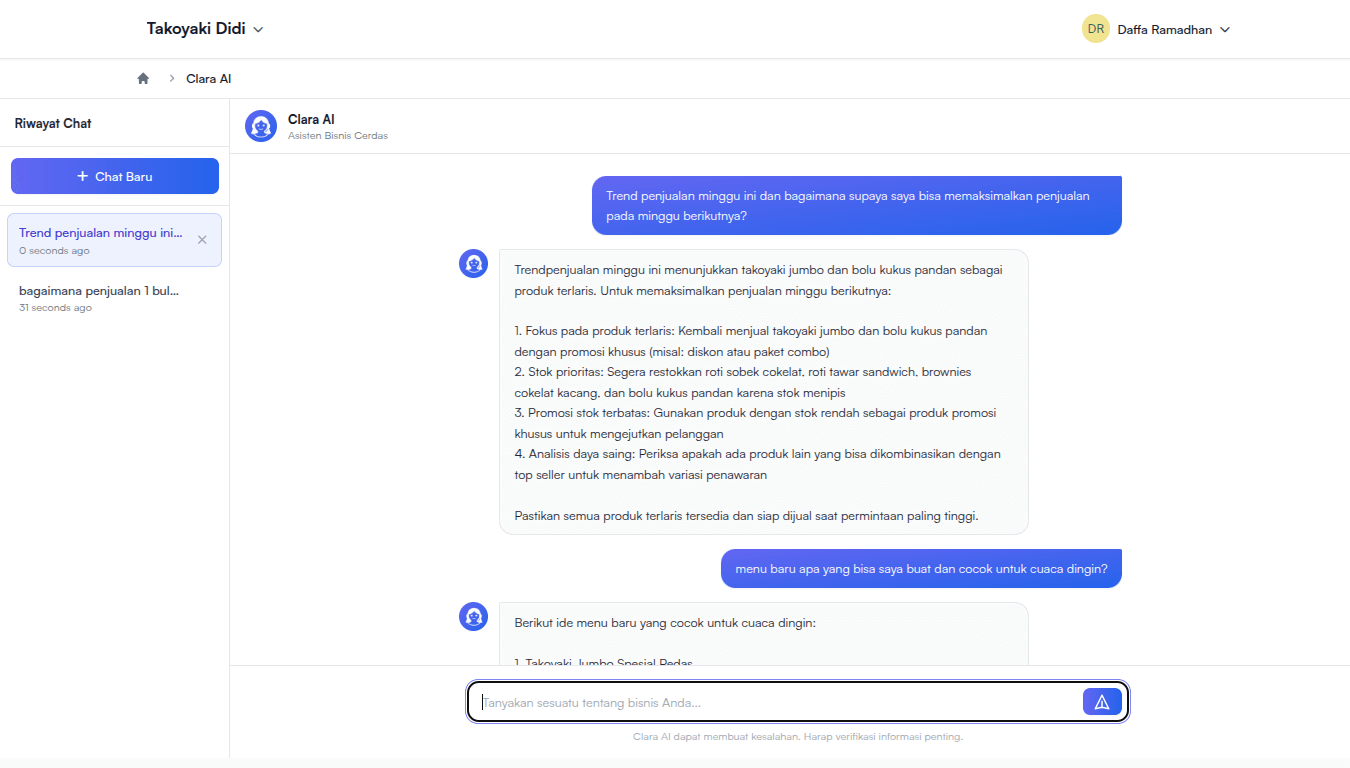
Task: Click the '0 seconds ago' timestamp
Action: pos(54,251)
